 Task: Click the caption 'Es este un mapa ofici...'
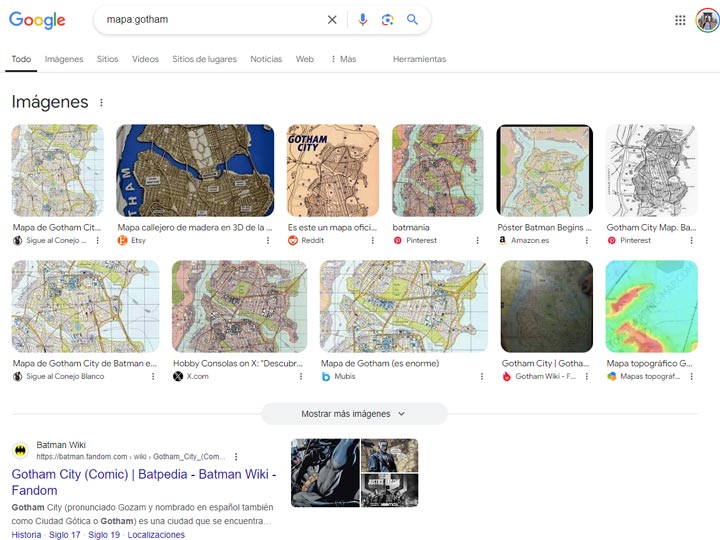pos(332,228)
